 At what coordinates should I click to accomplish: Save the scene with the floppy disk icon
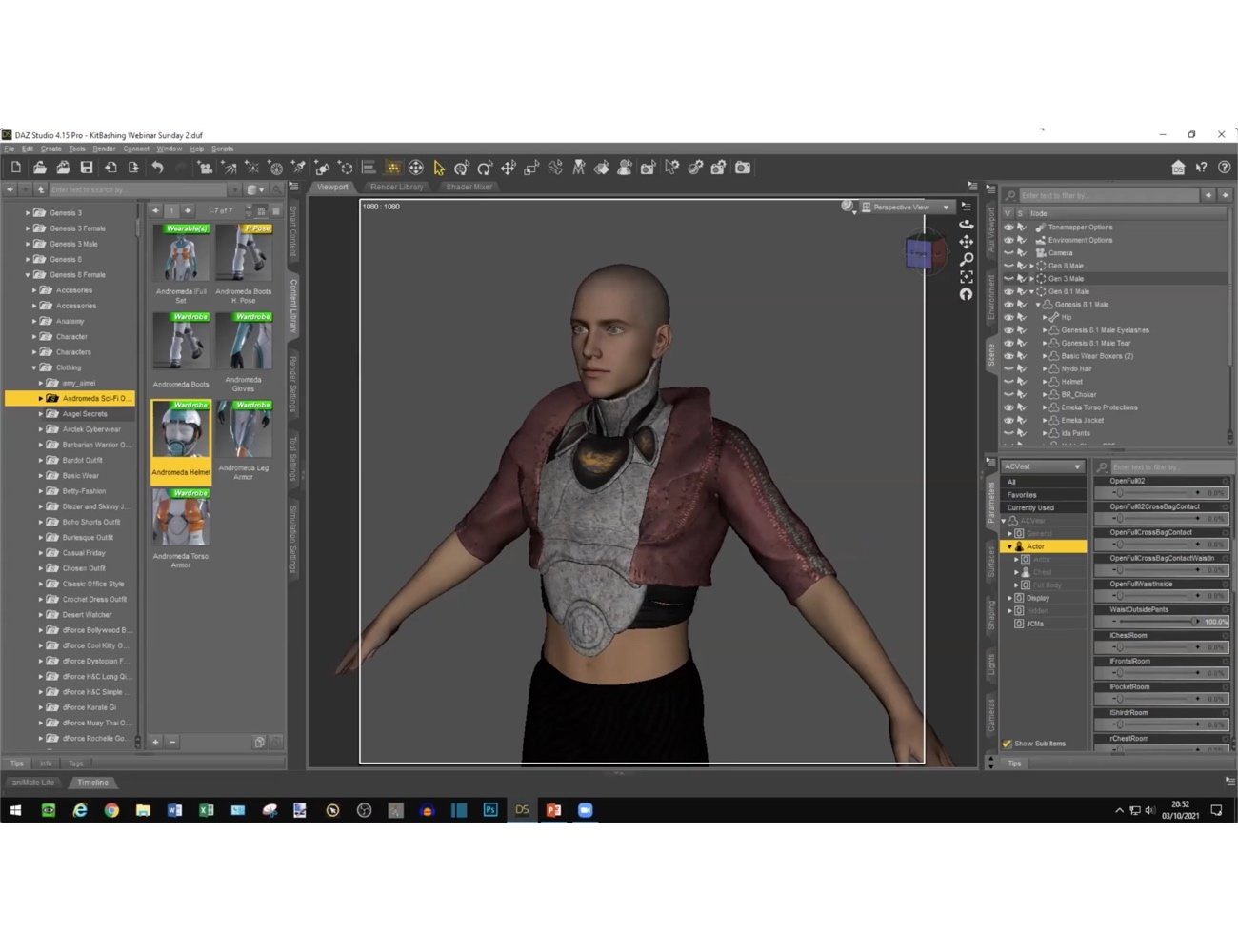pyautogui.click(x=87, y=168)
